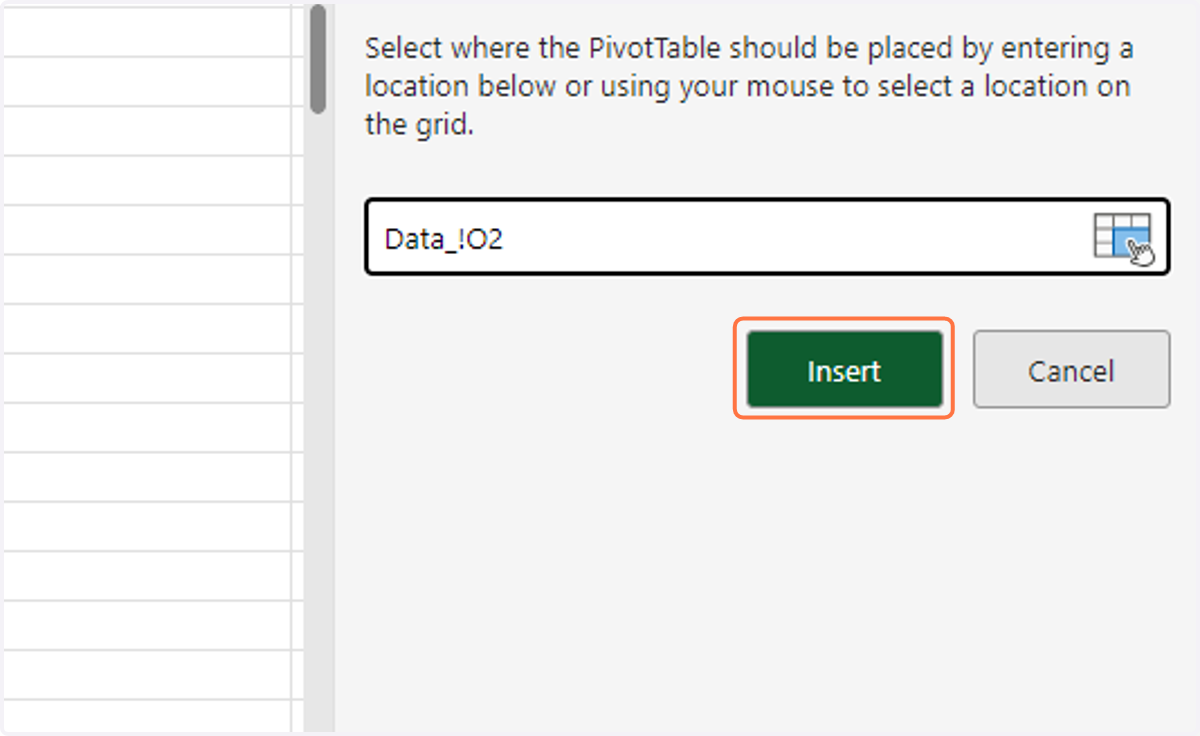Viewport: 1200px width, 736px height.
Task: Click the narrow grid column next to scrollbar
Action: pos(297,368)
